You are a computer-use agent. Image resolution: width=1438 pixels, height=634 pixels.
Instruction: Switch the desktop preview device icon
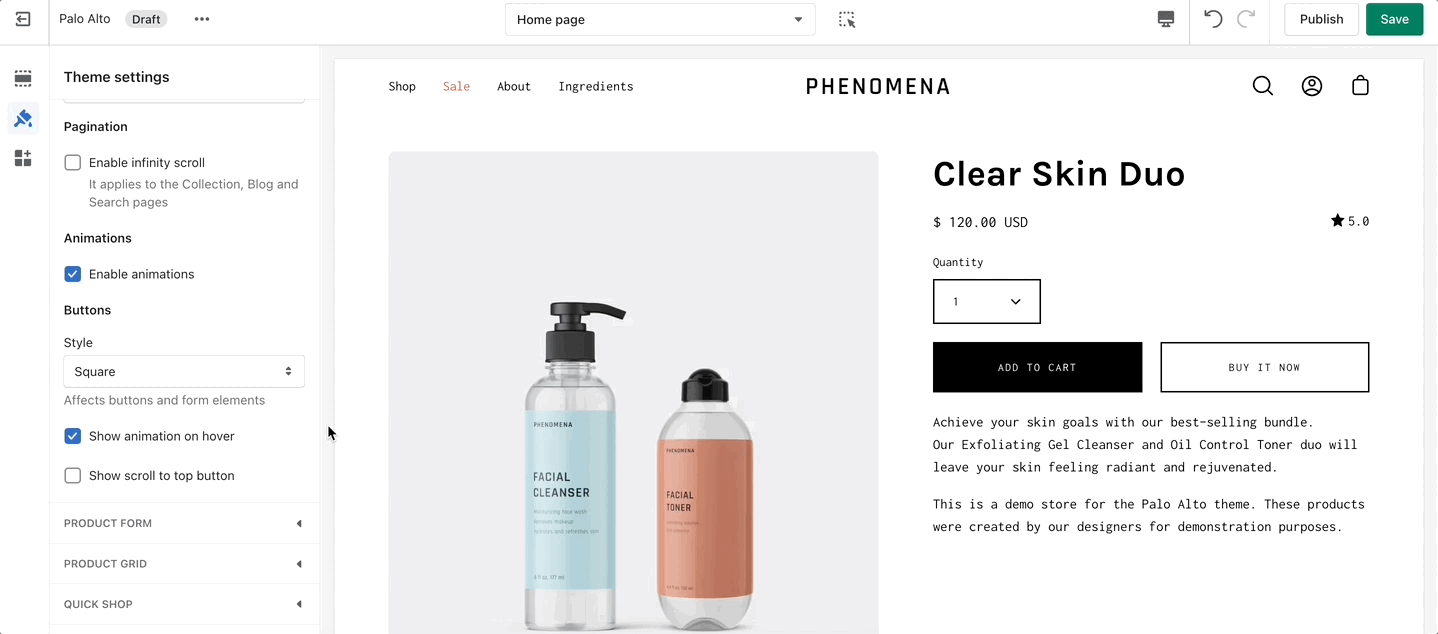click(x=1166, y=19)
